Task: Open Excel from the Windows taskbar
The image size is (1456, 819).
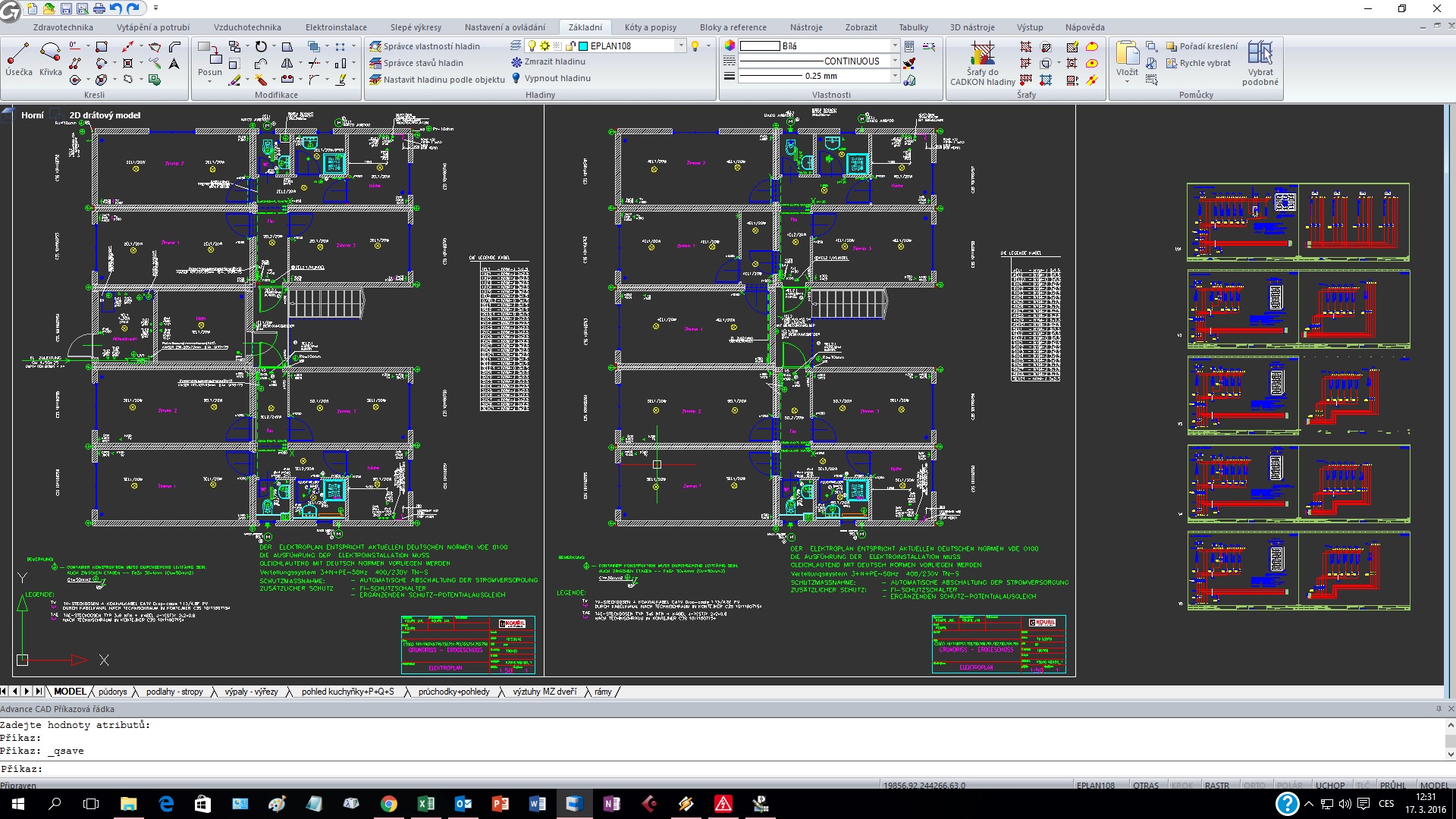Action: coord(425,804)
